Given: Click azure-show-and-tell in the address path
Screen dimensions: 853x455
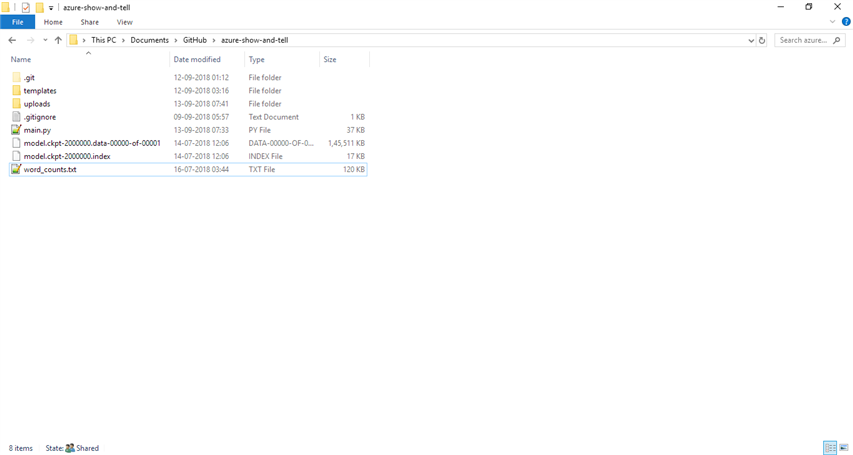Looking at the screenshot, I should [x=255, y=40].
